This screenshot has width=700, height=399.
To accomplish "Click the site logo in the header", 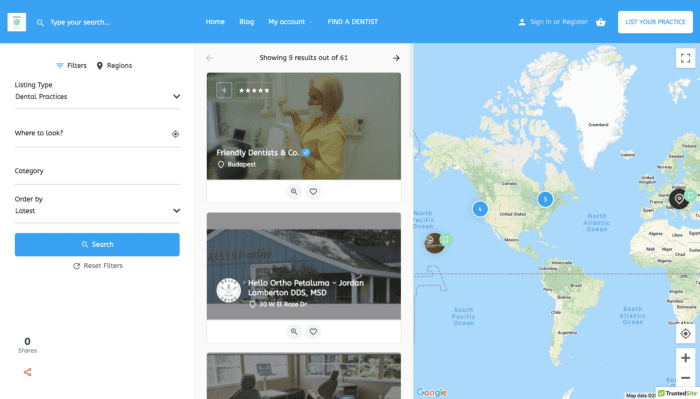I will (17, 22).
